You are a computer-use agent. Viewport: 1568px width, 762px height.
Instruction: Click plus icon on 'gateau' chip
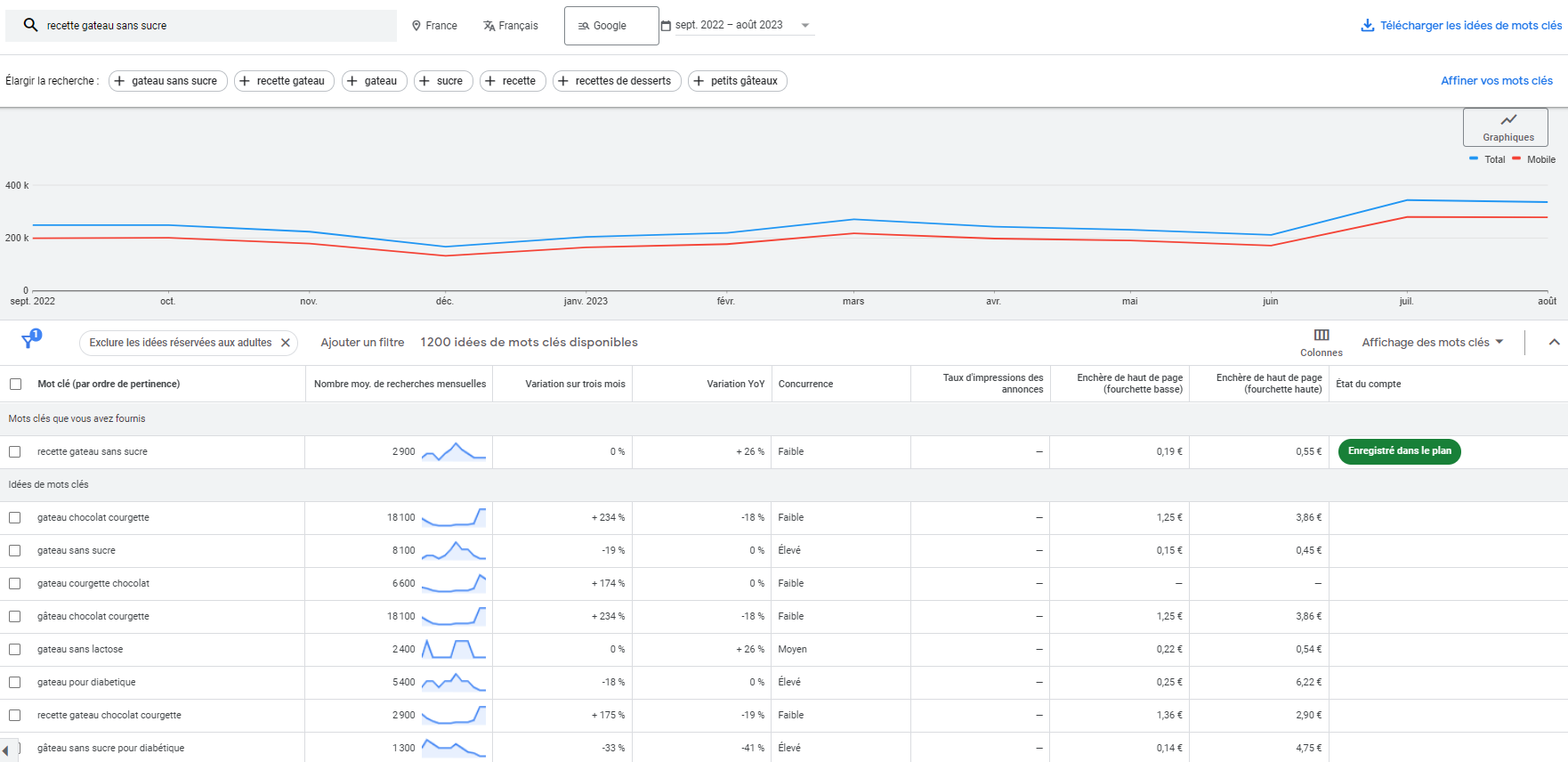click(352, 81)
